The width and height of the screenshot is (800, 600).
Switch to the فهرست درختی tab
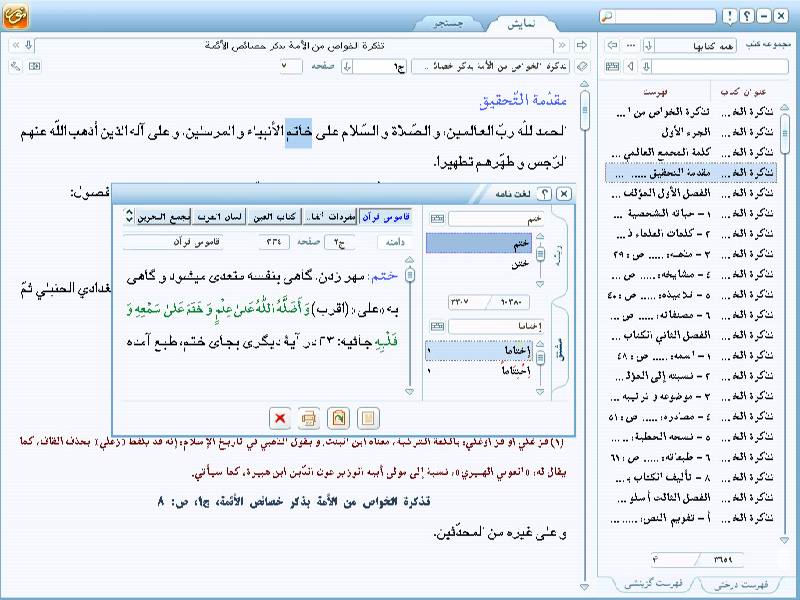point(741,585)
